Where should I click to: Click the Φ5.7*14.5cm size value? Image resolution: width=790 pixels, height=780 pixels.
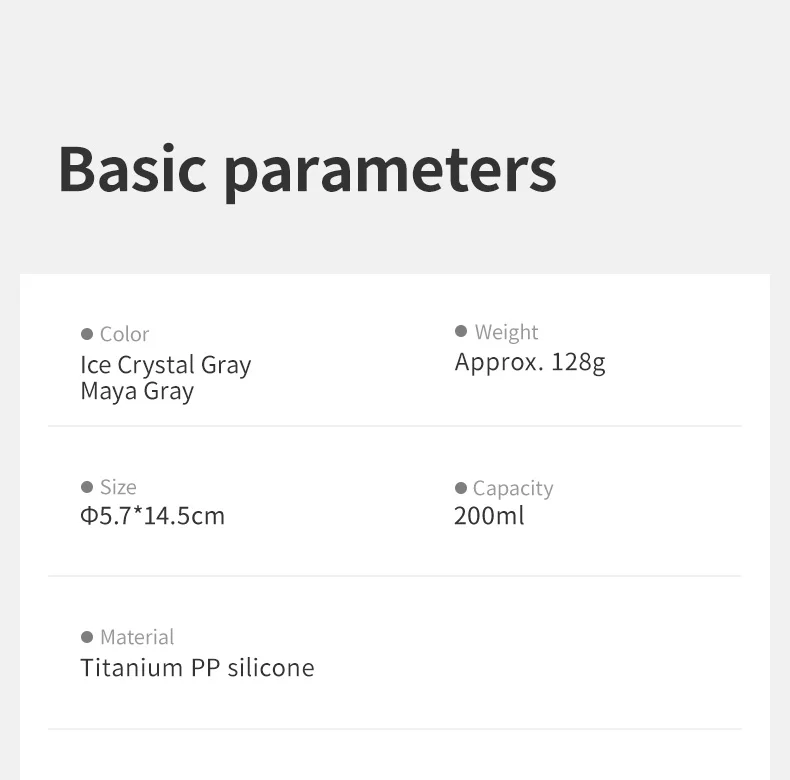pos(152,516)
